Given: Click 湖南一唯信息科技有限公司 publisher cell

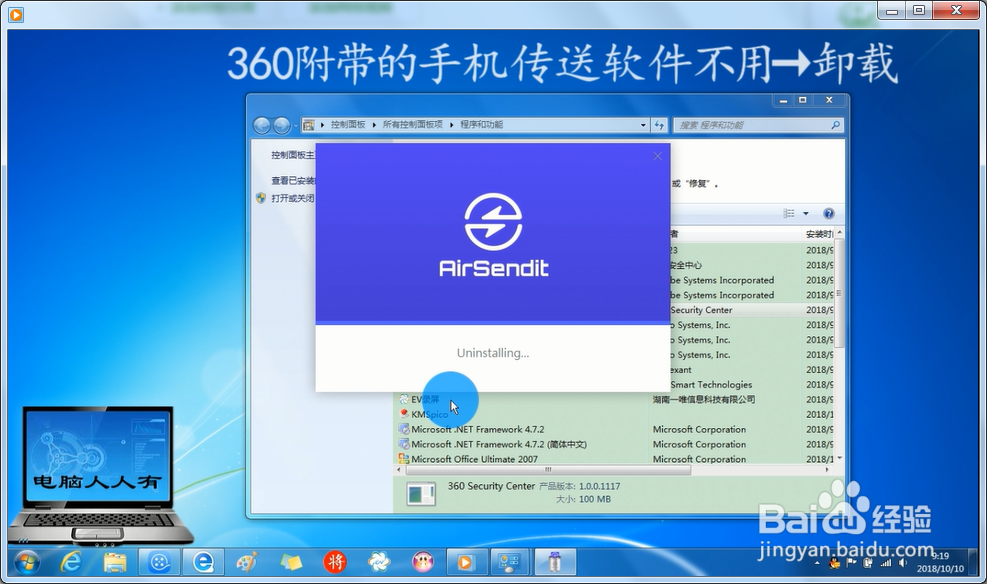Looking at the screenshot, I should (704, 399).
